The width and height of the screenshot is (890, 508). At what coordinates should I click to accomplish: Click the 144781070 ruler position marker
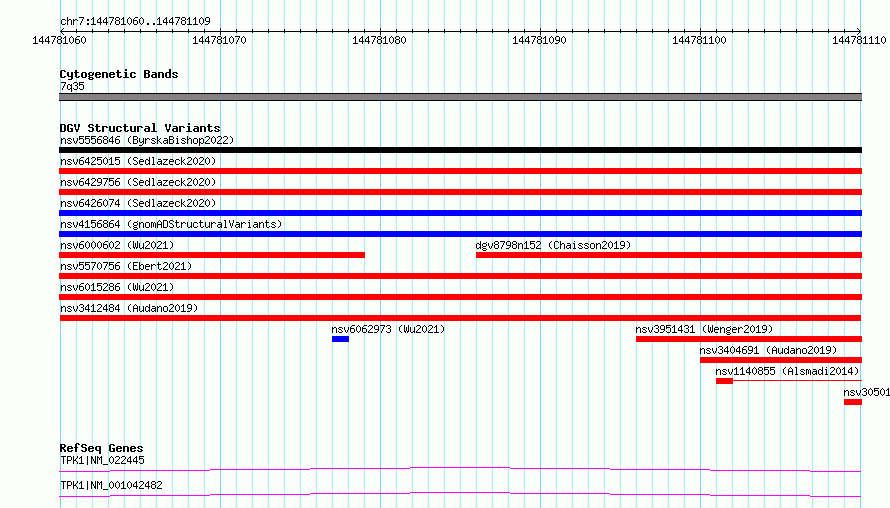point(219,40)
